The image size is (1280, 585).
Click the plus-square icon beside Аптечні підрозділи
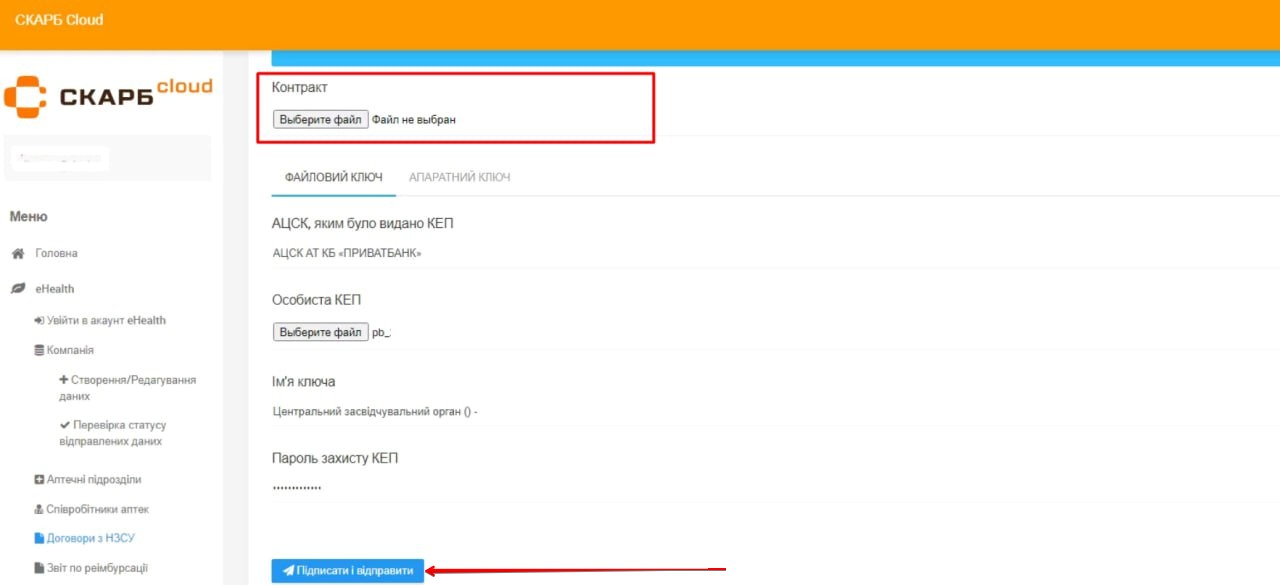coord(39,480)
